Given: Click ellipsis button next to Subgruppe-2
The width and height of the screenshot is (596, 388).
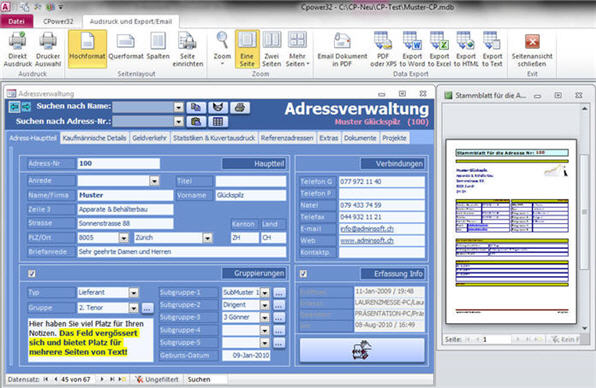Looking at the screenshot, I should pos(279,305).
